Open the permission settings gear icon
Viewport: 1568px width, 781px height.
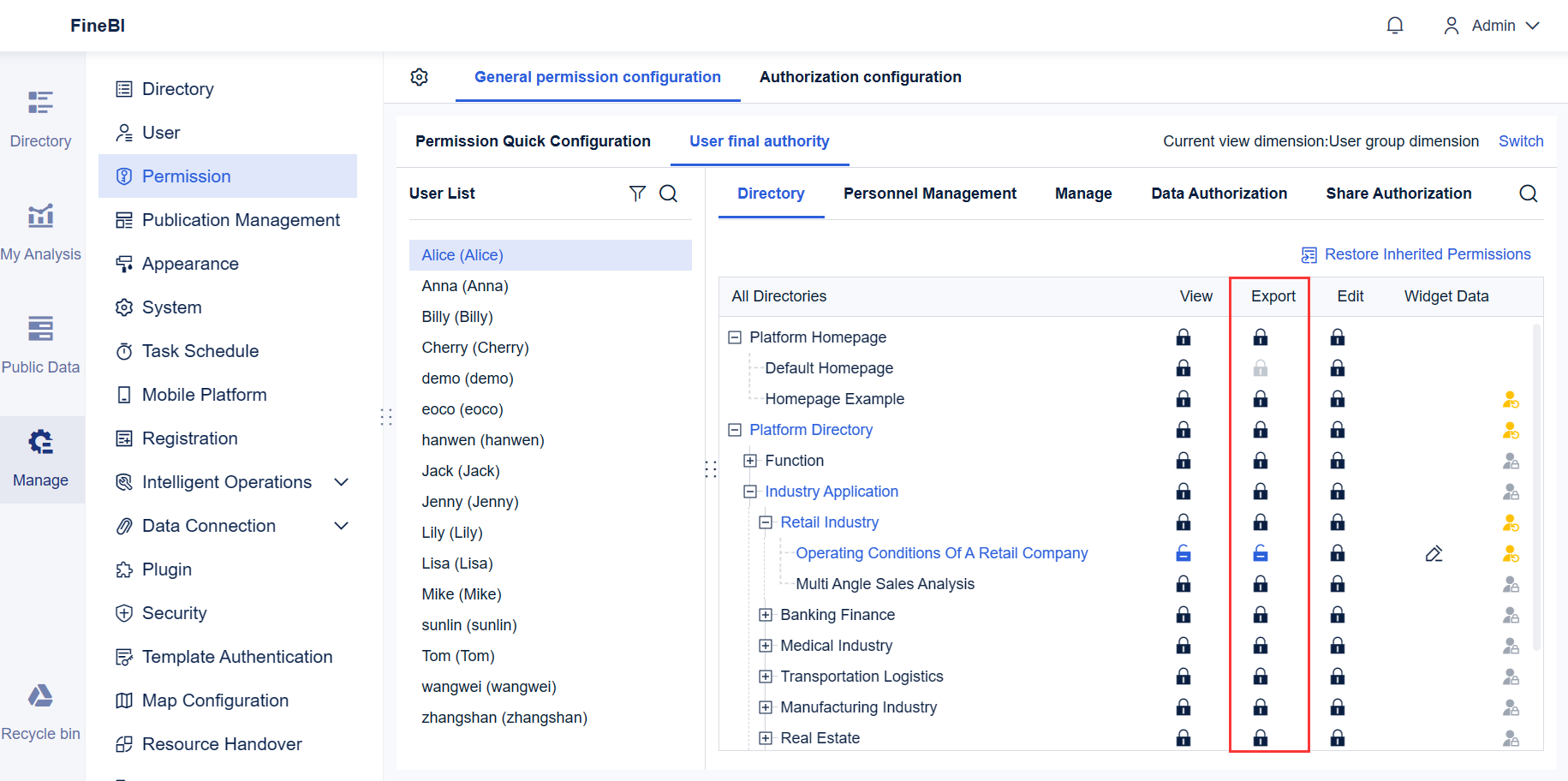pyautogui.click(x=419, y=77)
